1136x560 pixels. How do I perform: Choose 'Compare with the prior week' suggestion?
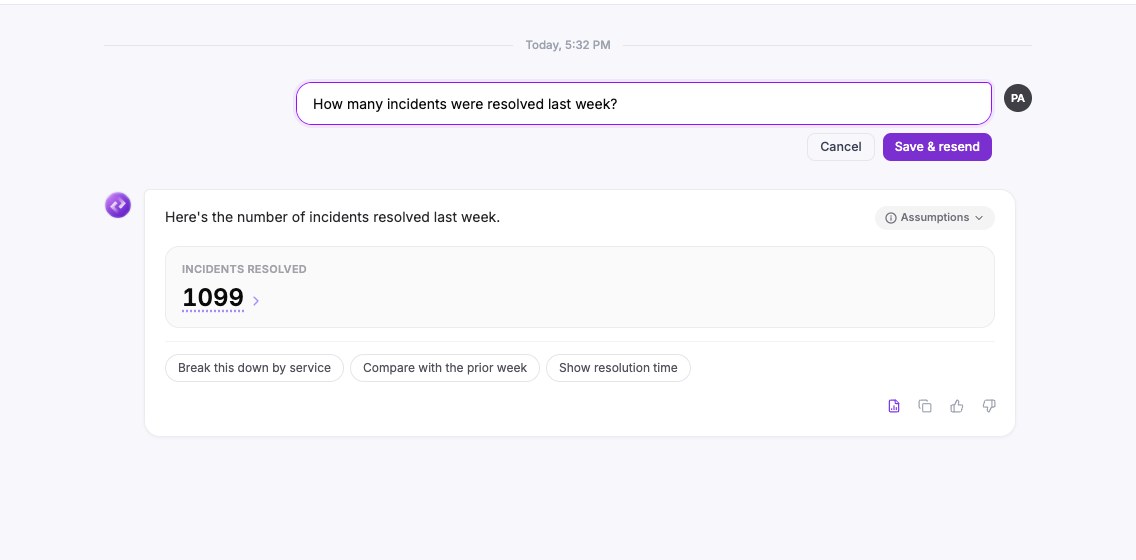click(x=445, y=368)
